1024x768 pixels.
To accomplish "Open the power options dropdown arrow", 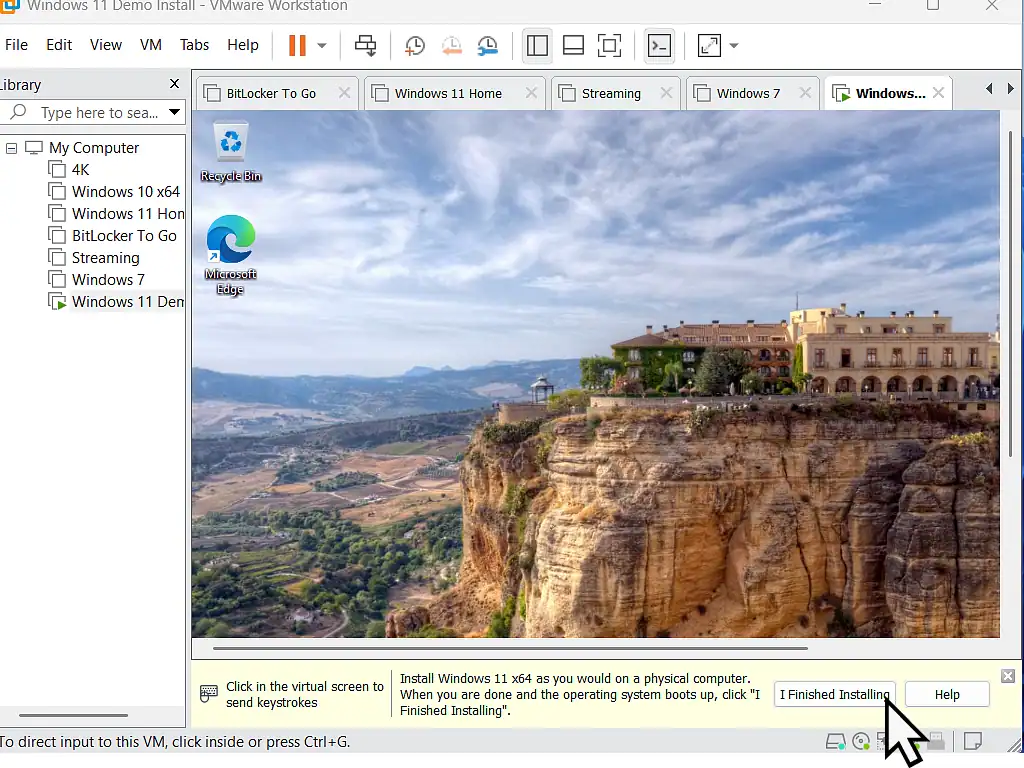I will click(x=322, y=45).
